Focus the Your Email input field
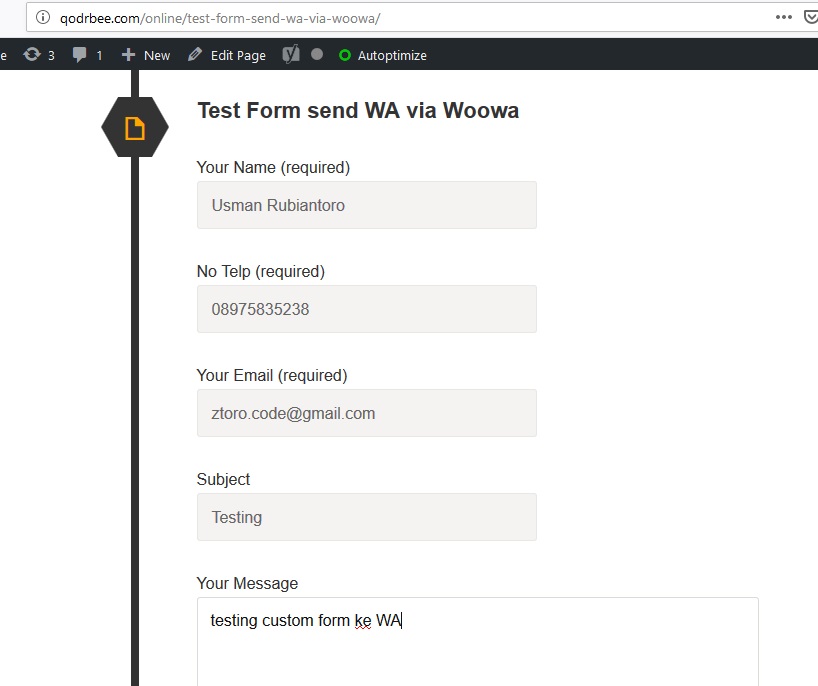 367,413
